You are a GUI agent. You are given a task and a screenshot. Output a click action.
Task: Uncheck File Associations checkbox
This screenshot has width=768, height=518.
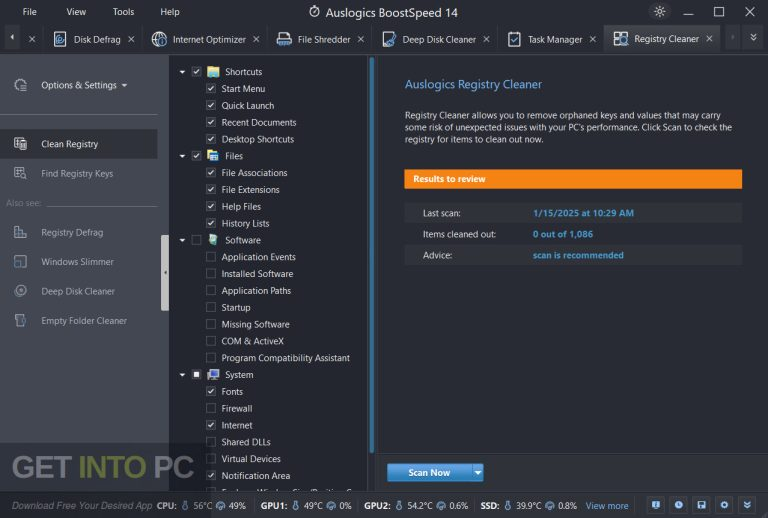[x=211, y=173]
